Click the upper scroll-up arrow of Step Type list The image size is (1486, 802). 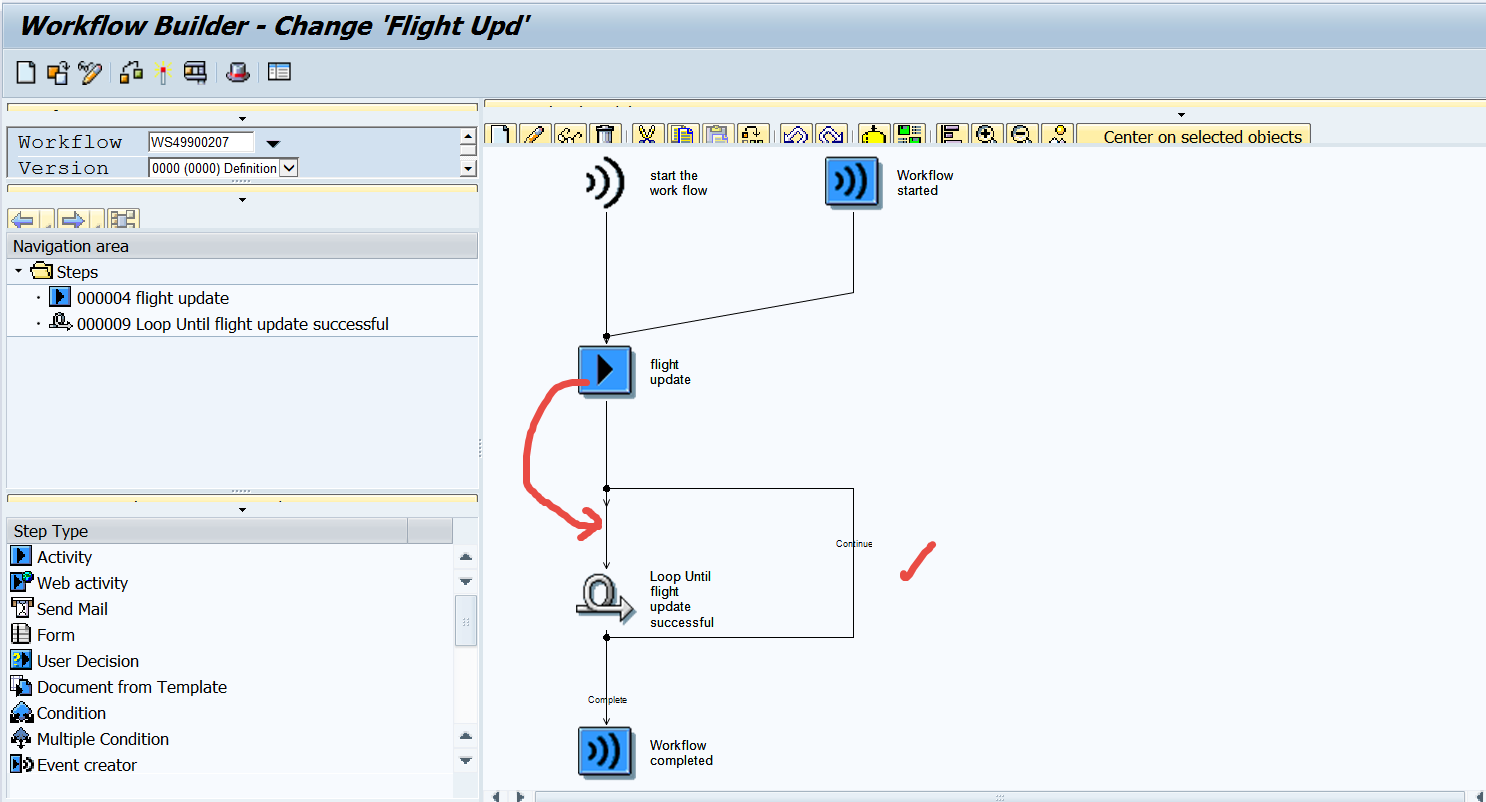465,557
